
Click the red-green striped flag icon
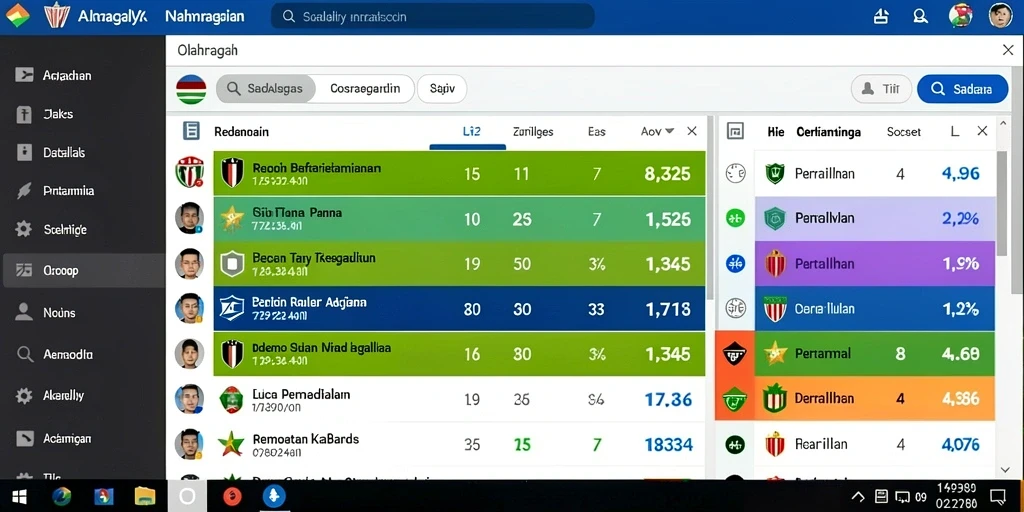(191, 89)
